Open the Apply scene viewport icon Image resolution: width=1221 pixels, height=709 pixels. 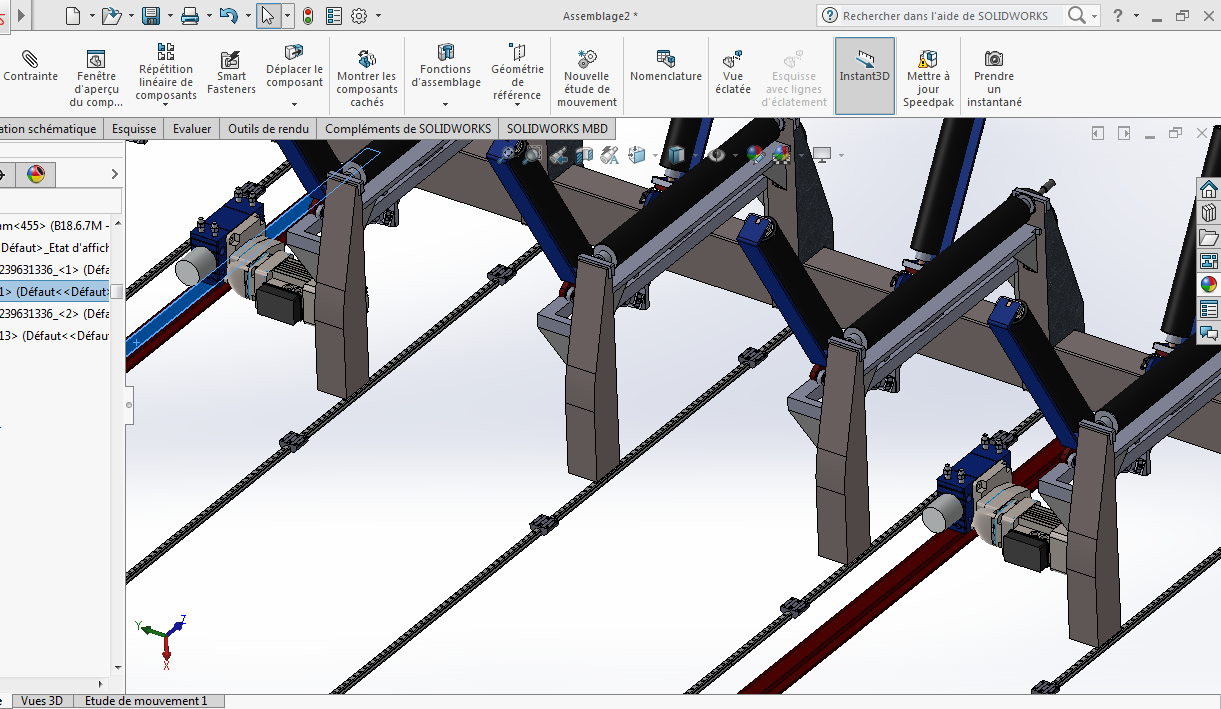pyautogui.click(x=781, y=154)
